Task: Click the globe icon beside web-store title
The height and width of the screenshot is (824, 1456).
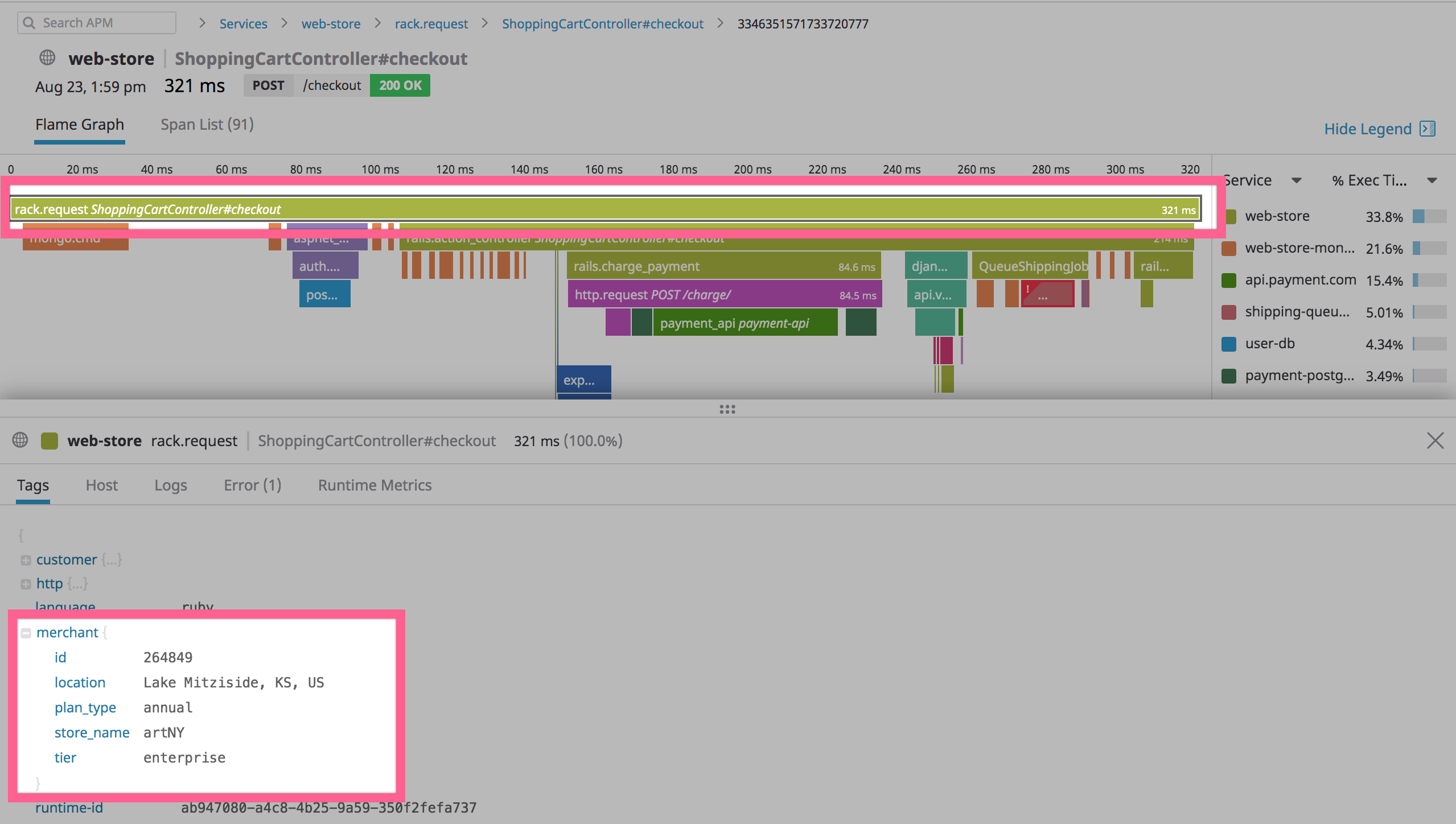Action: coord(47,57)
